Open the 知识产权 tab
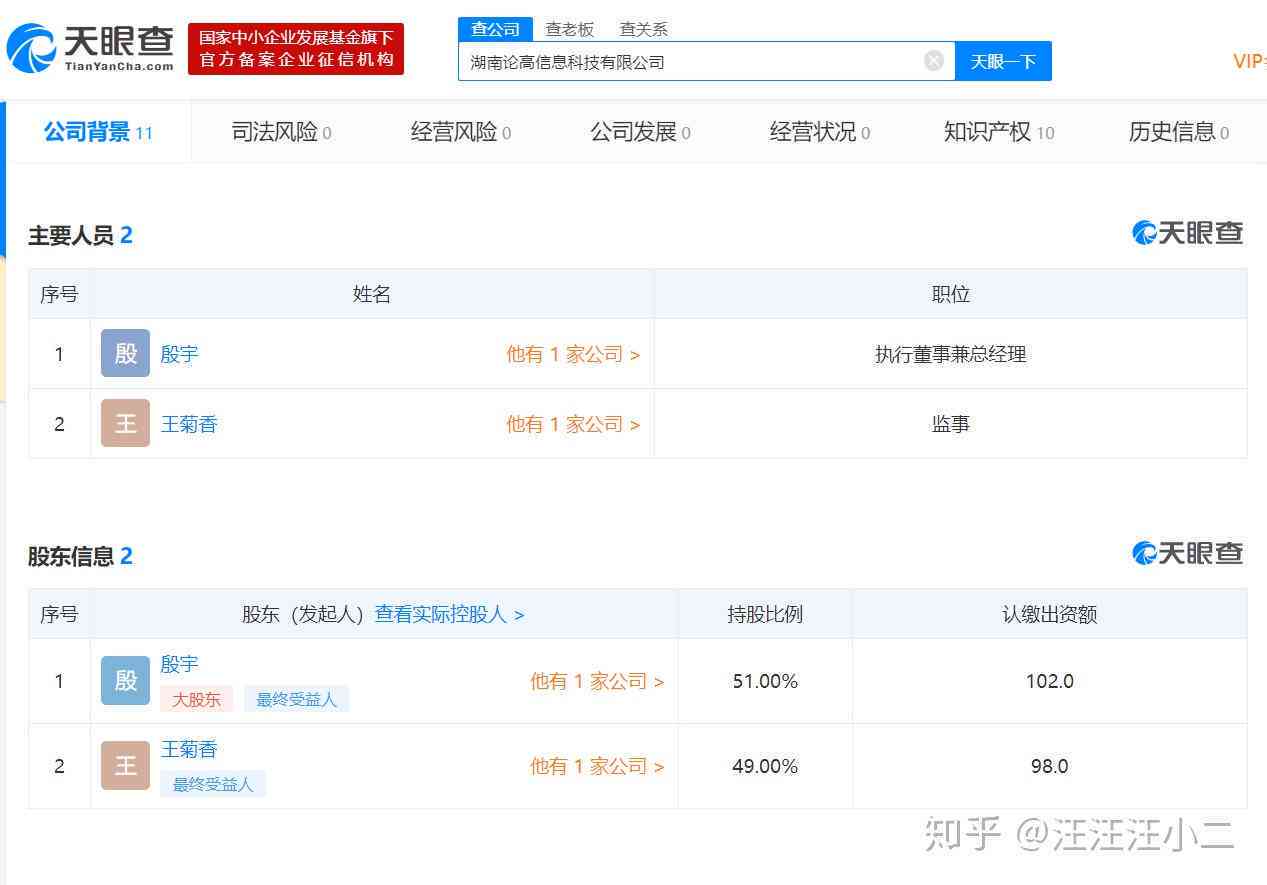The width and height of the screenshot is (1267, 885). coord(999,132)
